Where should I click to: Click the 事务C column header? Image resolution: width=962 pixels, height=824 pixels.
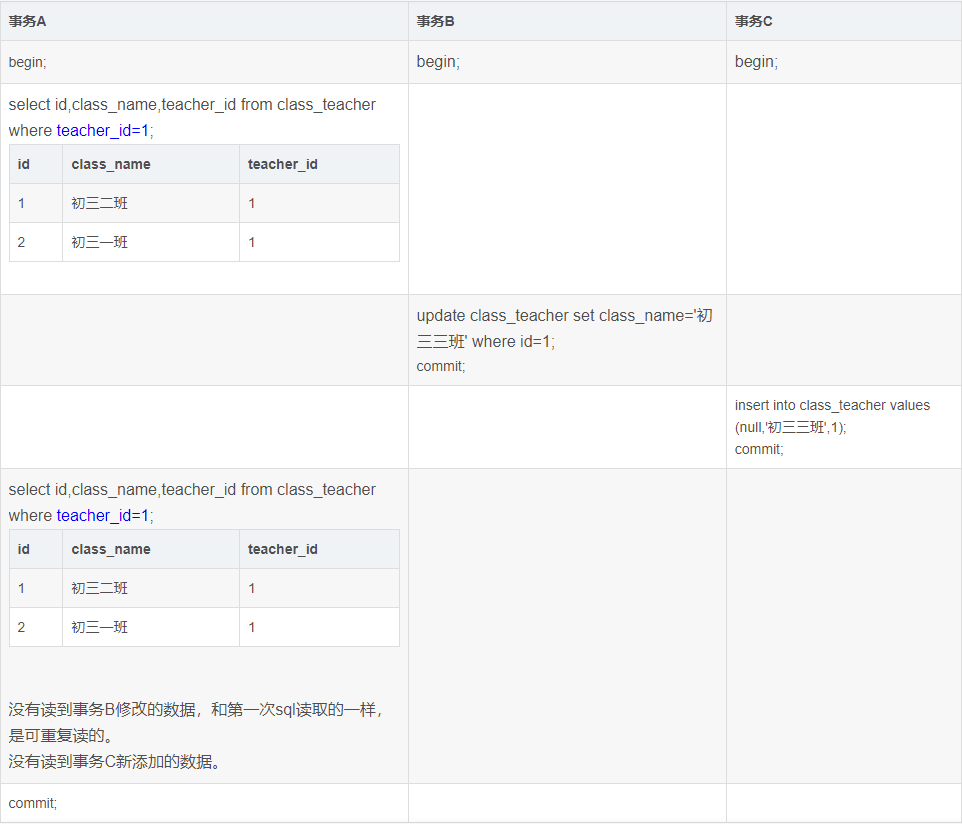point(844,21)
